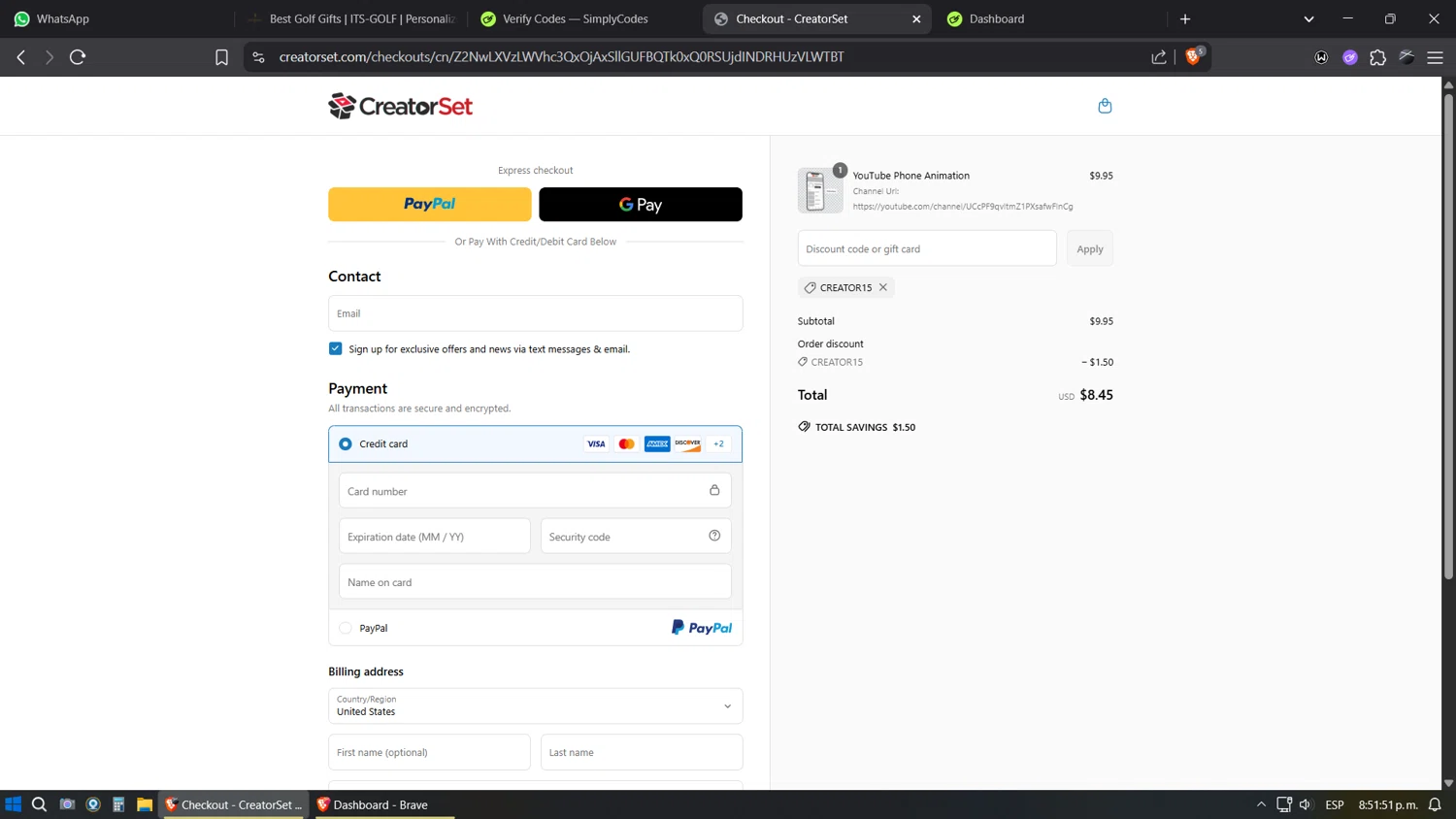The image size is (1456, 819).
Task: Click the PayPal logo in payment options
Action: [x=702, y=628]
